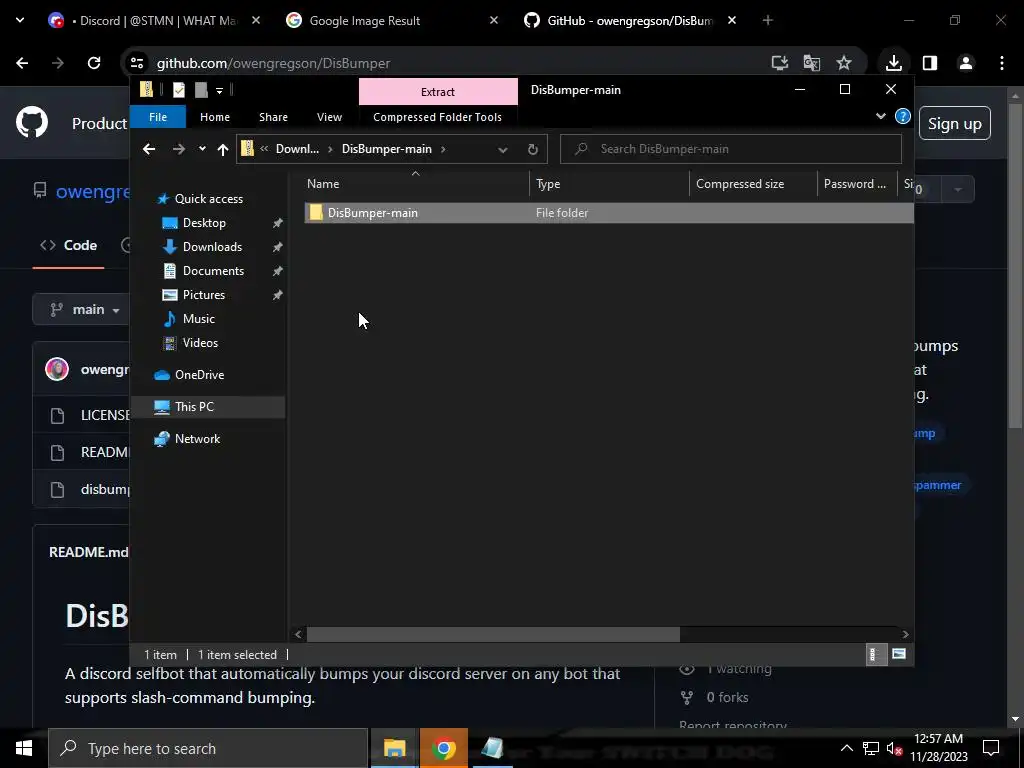The width and height of the screenshot is (1024, 768).
Task: Select Quick access in navigation pane
Action: pos(208,199)
